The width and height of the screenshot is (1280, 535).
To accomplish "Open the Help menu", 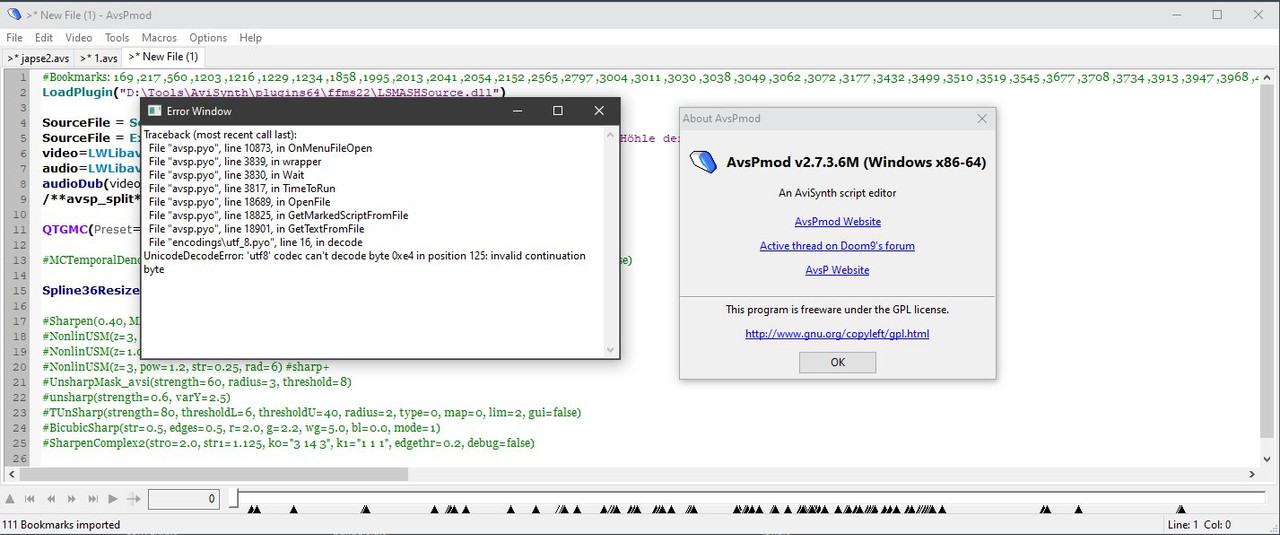I will click(250, 38).
